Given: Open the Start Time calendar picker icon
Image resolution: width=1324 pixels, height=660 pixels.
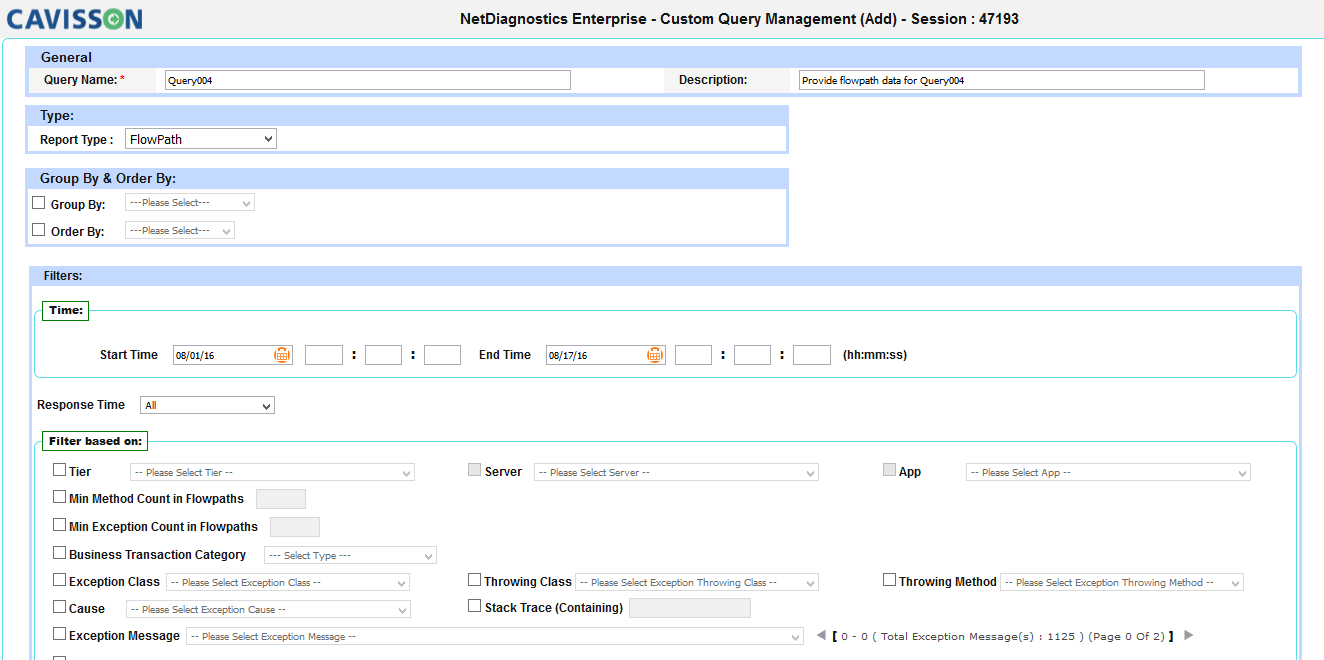Looking at the screenshot, I should pyautogui.click(x=282, y=355).
